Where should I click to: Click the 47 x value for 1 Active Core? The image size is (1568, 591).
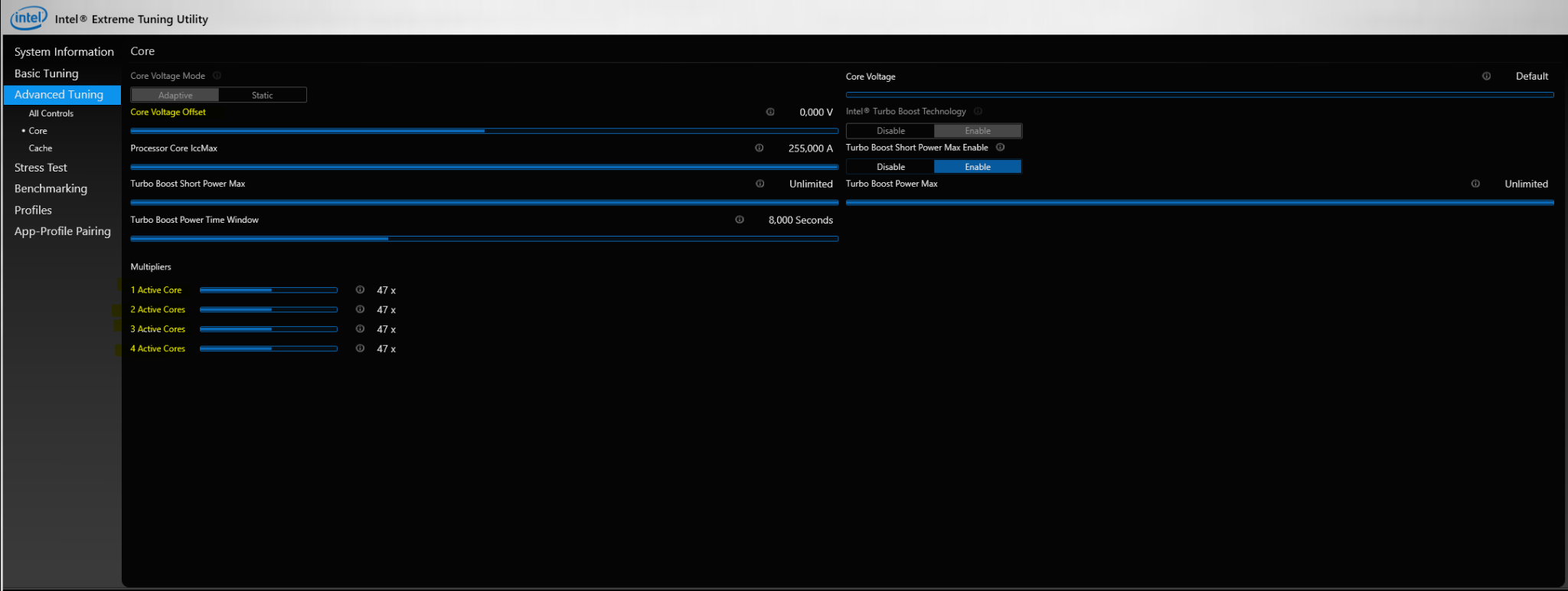[x=386, y=291]
